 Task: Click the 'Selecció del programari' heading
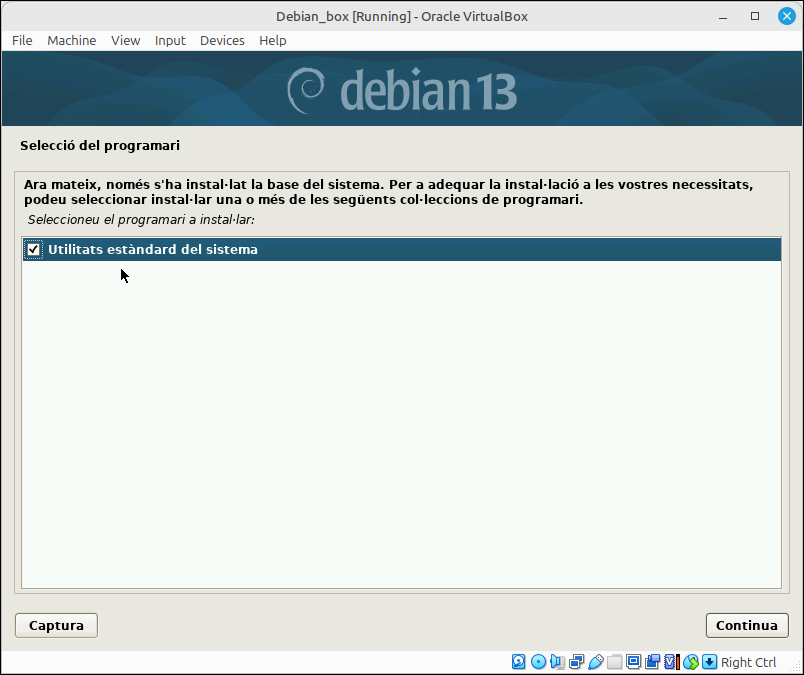[x=100, y=146]
